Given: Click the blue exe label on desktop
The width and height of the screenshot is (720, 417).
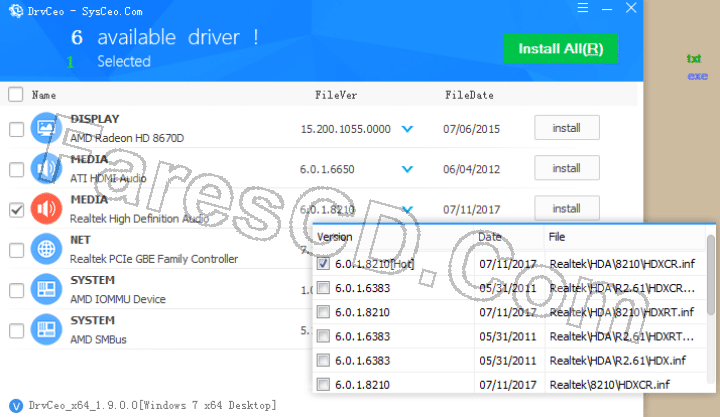Looking at the screenshot, I should click(x=698, y=76).
